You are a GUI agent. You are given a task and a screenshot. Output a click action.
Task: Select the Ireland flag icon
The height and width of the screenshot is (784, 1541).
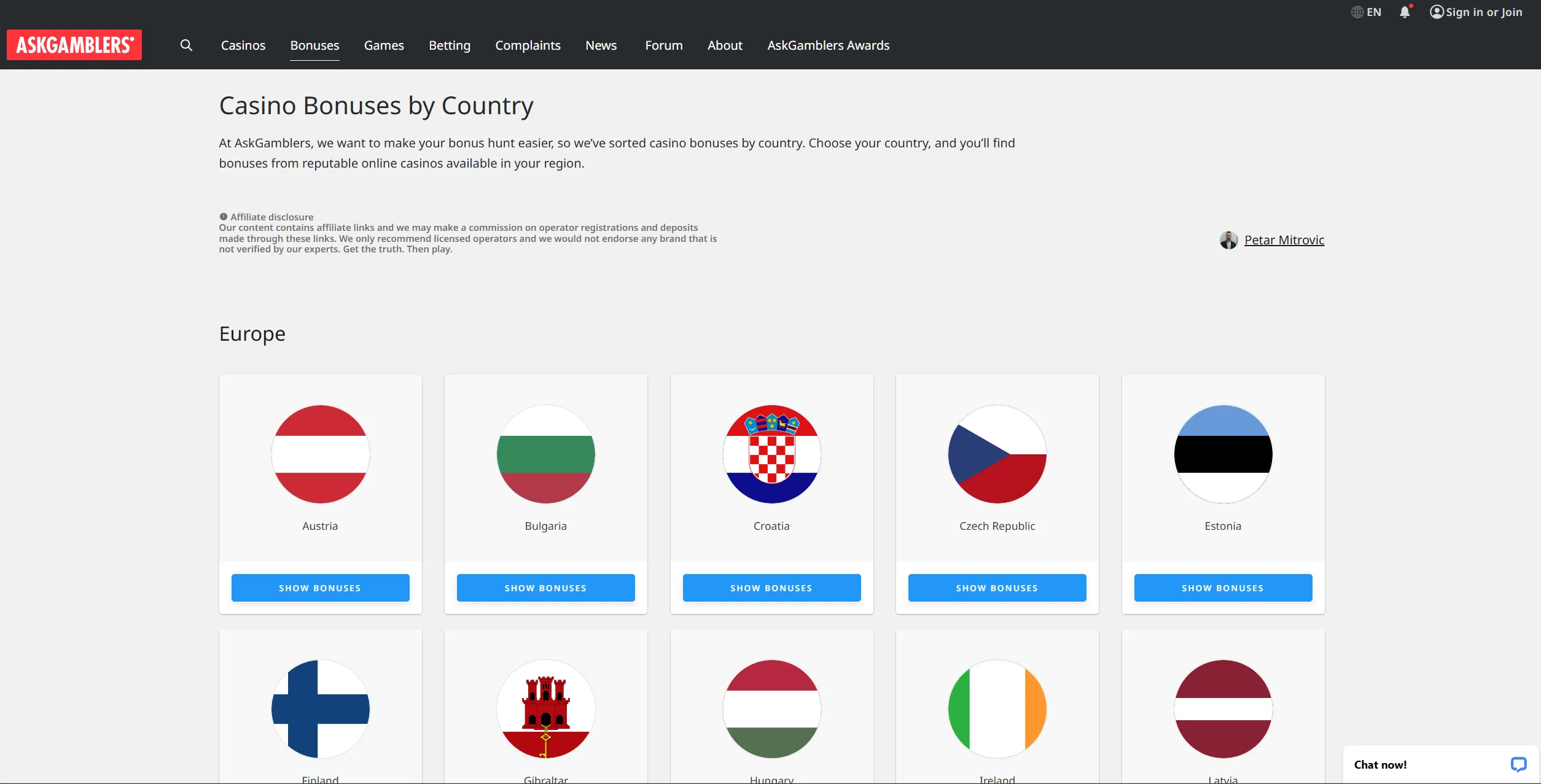coord(997,709)
